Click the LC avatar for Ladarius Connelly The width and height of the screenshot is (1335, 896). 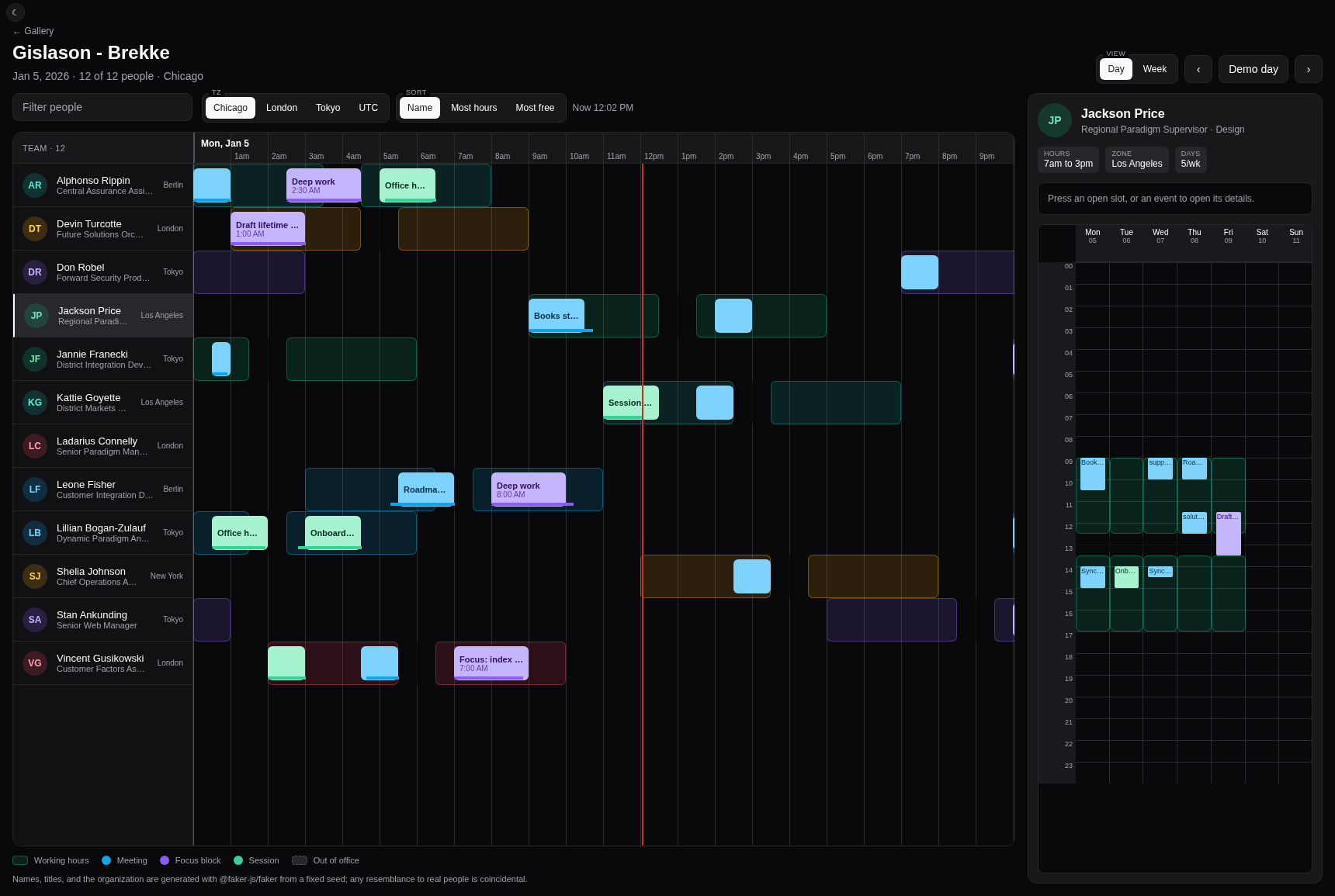pyautogui.click(x=35, y=446)
